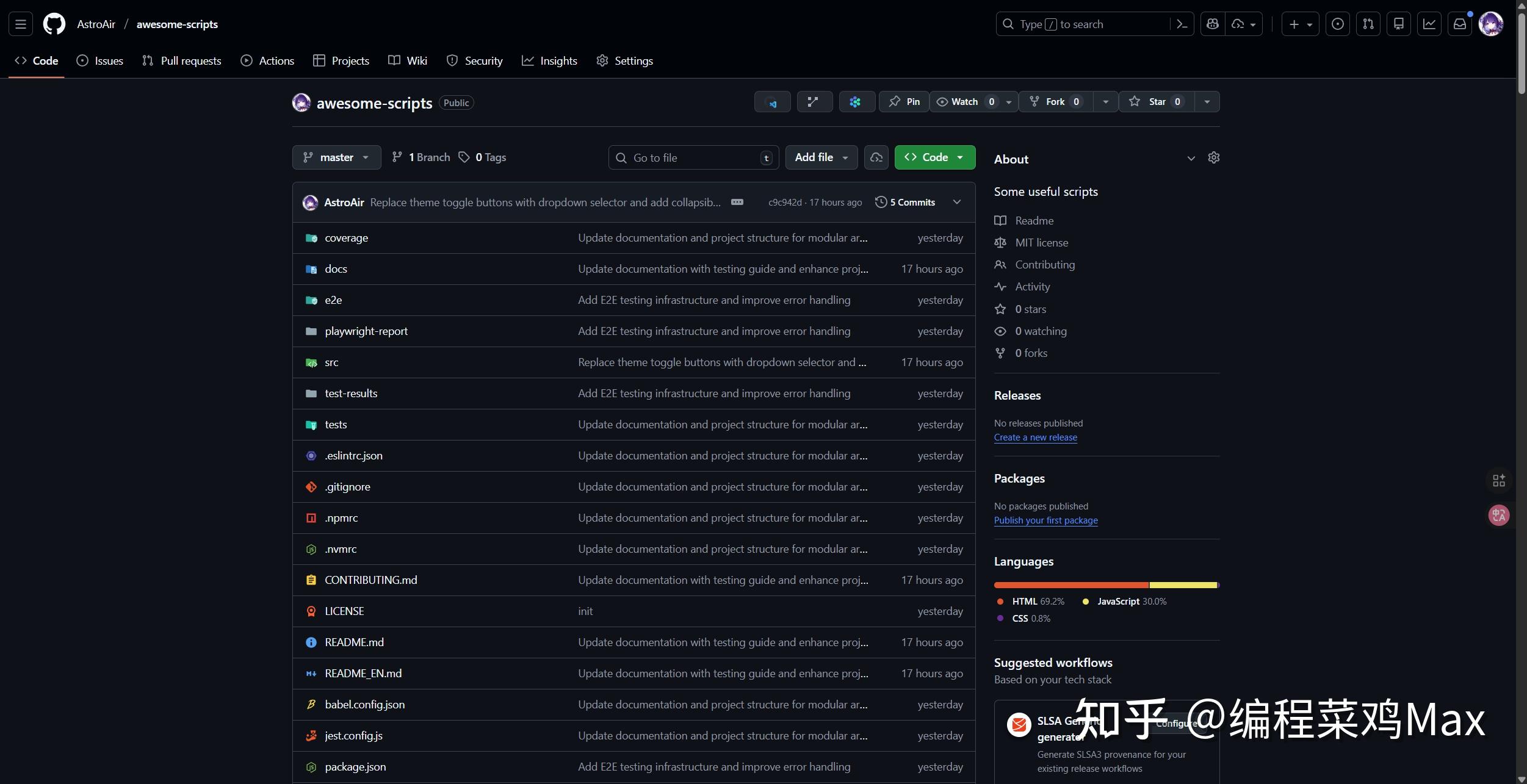This screenshot has height=784, width=1527.
Task: Open the command palette terminal icon
Action: tap(1182, 24)
